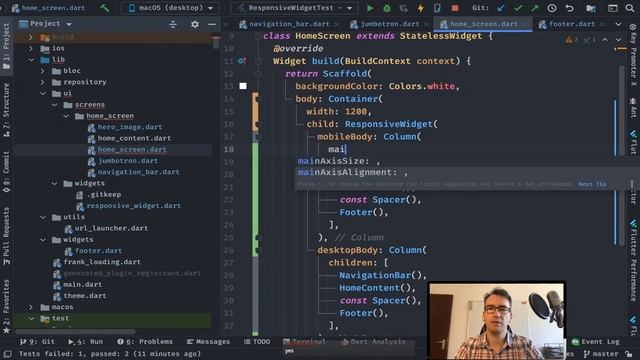The width and height of the screenshot is (640, 360).
Task: Fold the HomeScreen class gutter toggle
Action: (258, 36)
